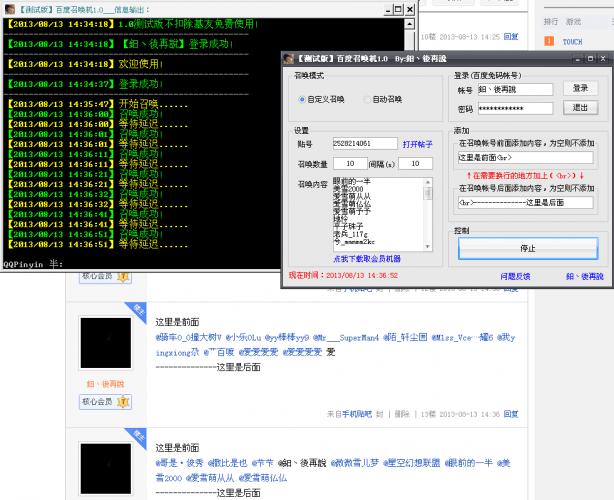Click the console window's title bar icon

10,8
